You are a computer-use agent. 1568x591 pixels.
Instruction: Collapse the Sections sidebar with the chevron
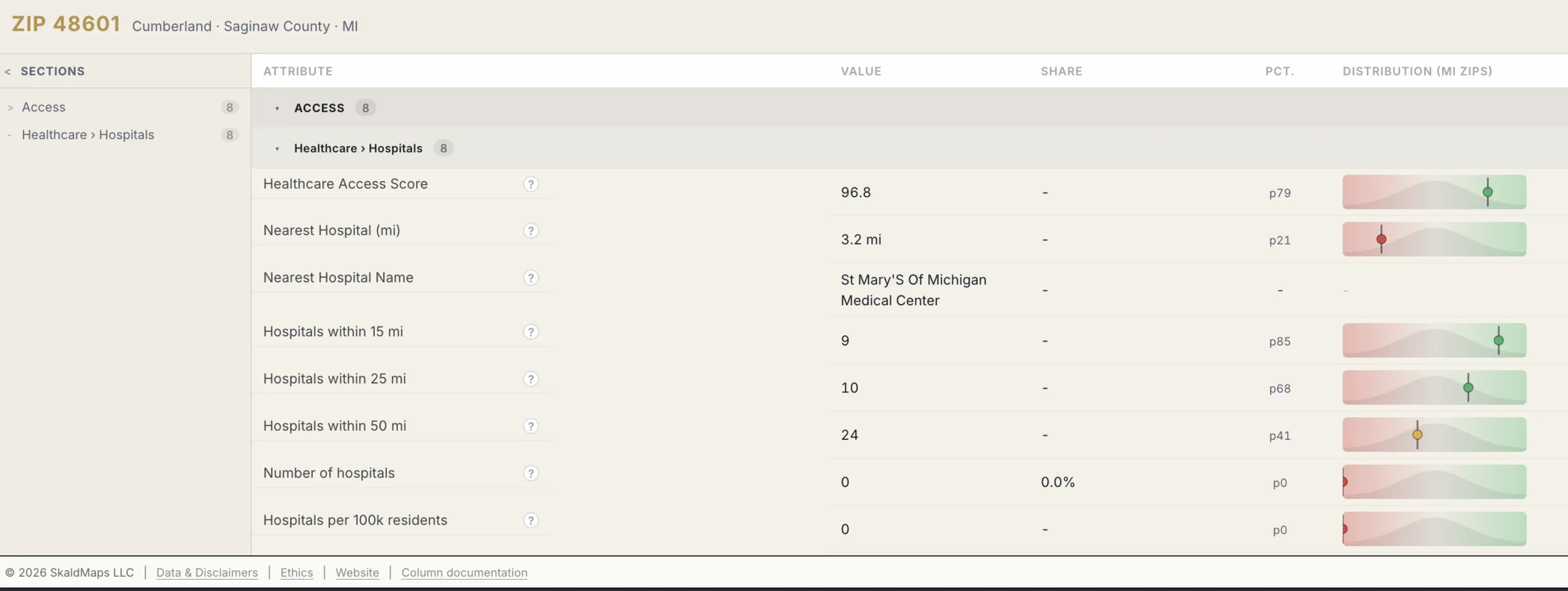(x=8, y=71)
